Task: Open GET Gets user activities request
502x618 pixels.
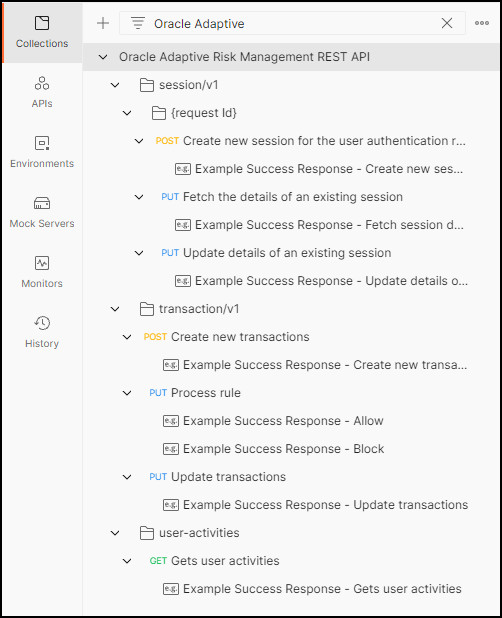Action: pos(214,561)
